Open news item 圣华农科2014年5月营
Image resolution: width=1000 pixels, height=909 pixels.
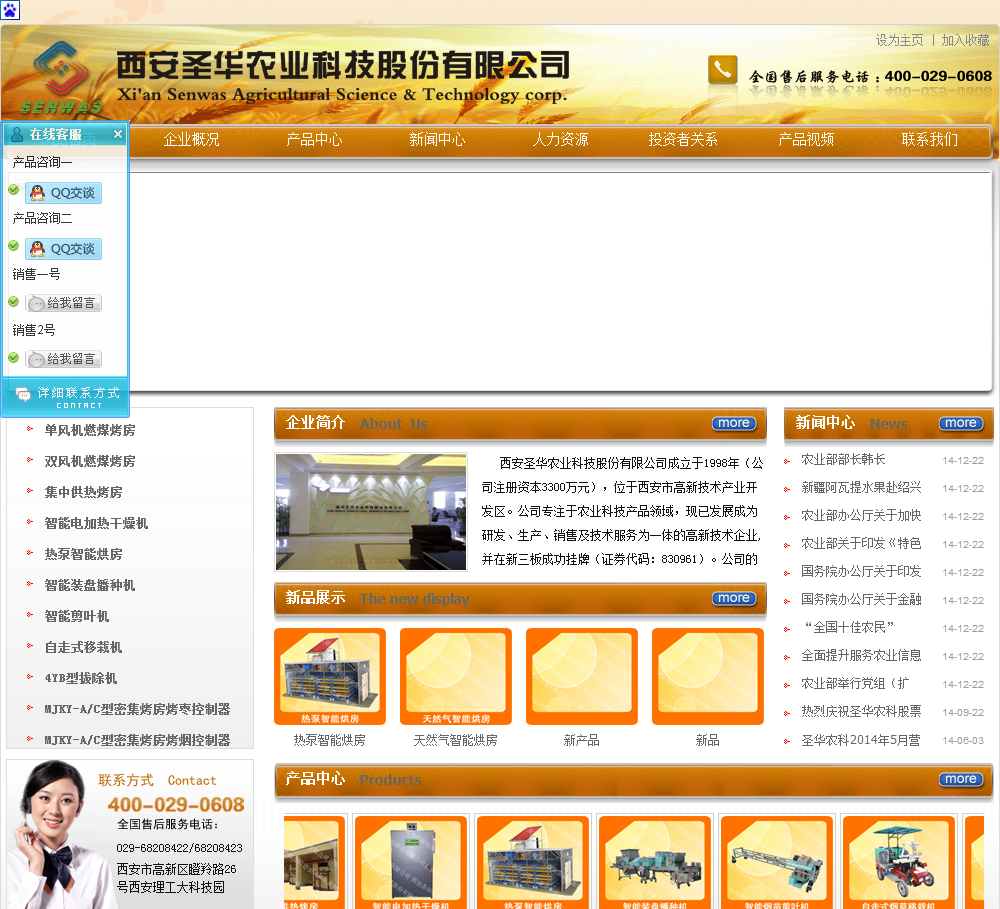pyautogui.click(x=861, y=740)
